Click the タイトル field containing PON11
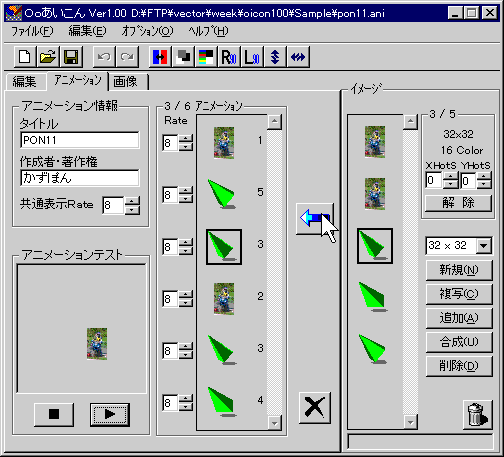 pyautogui.click(x=80, y=140)
